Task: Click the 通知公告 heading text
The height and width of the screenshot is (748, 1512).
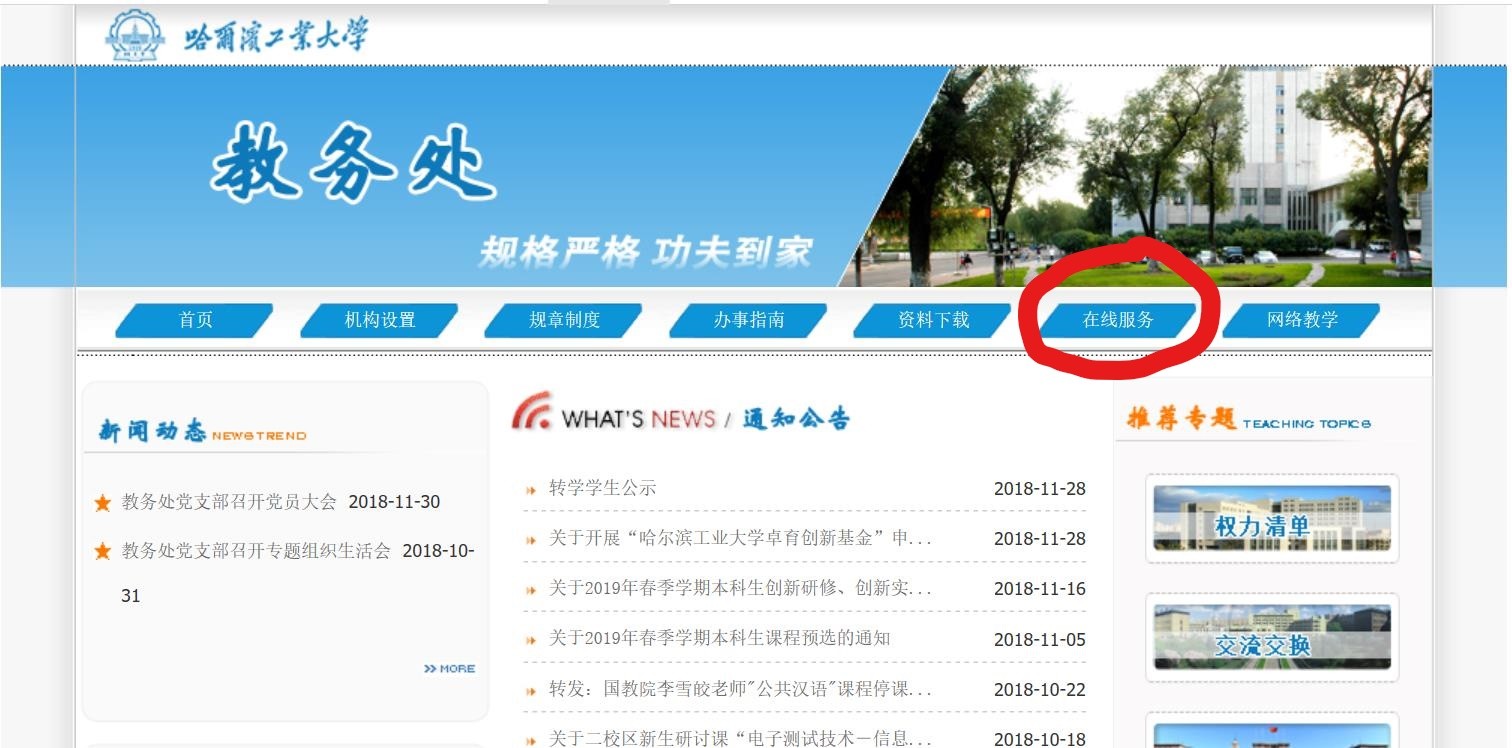Action: point(796,419)
